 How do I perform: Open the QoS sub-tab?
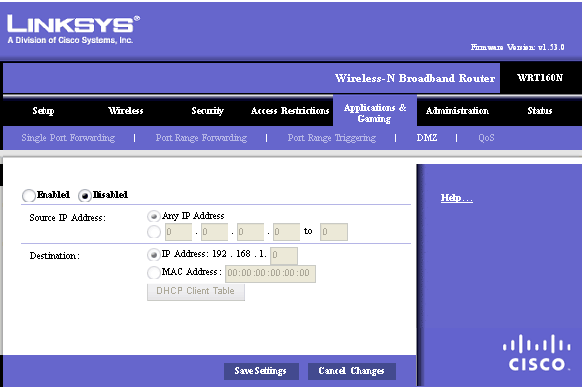pos(486,138)
